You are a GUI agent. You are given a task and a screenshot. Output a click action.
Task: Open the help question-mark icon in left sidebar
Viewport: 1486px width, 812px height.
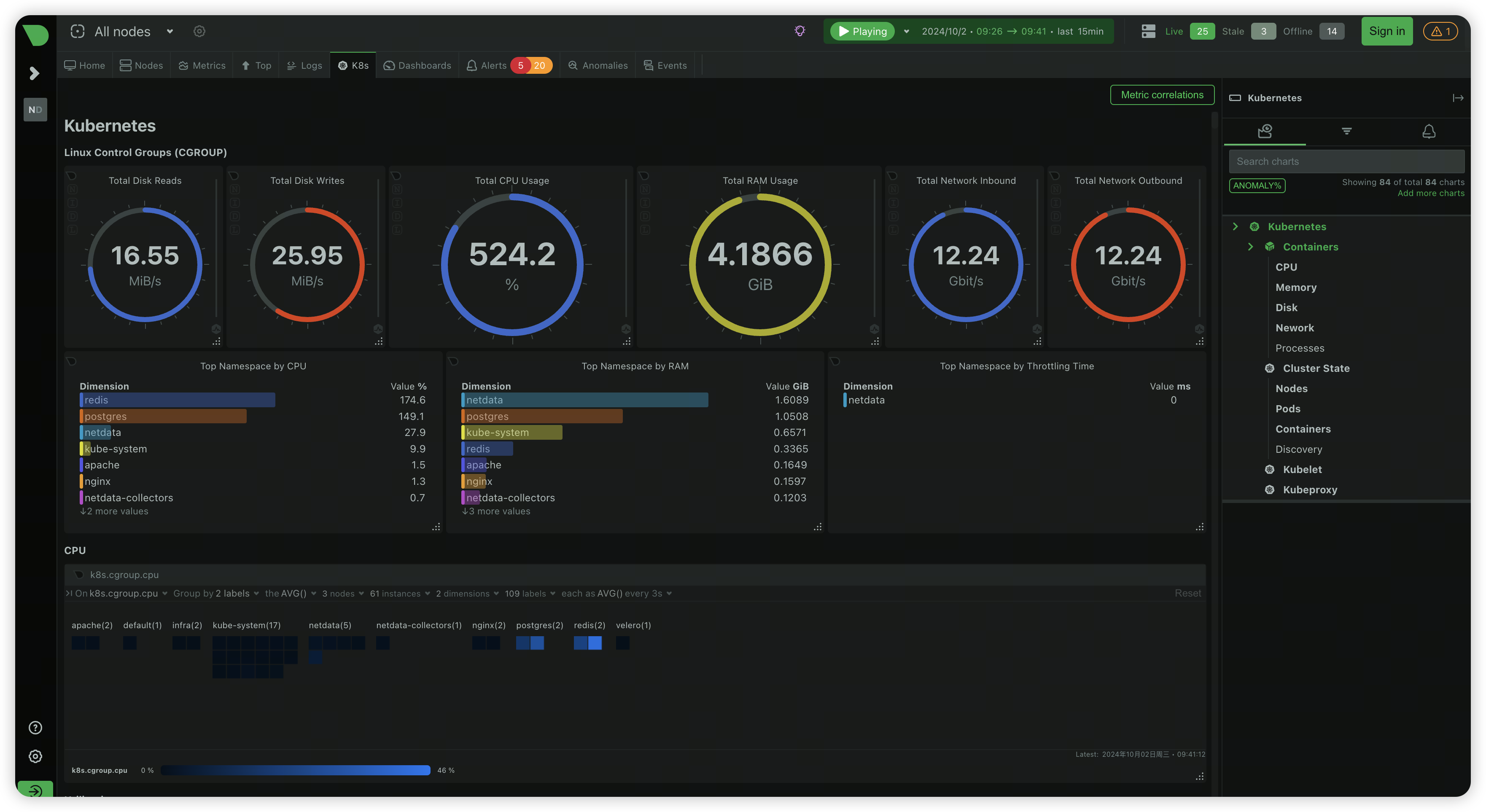35,728
